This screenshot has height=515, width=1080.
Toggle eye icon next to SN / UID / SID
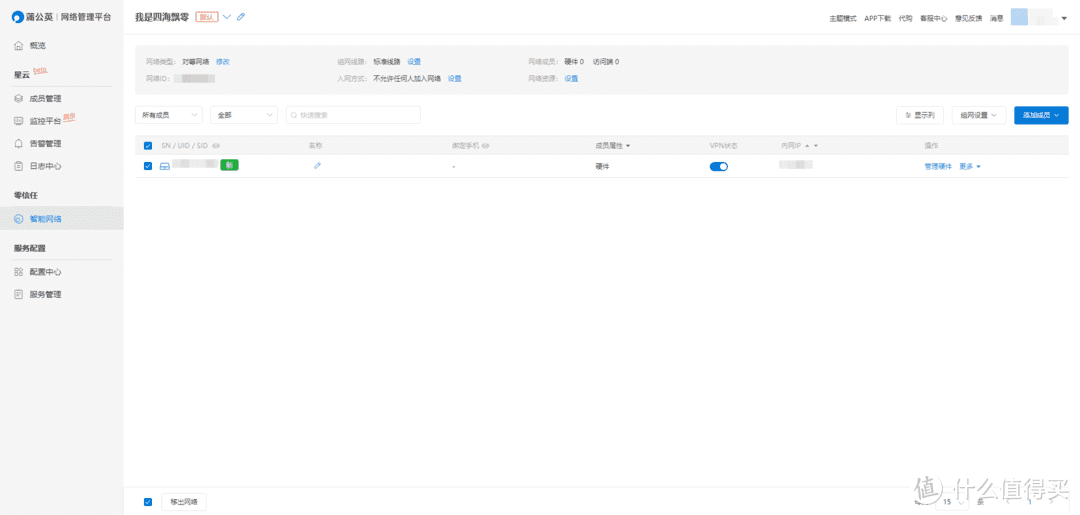216,146
